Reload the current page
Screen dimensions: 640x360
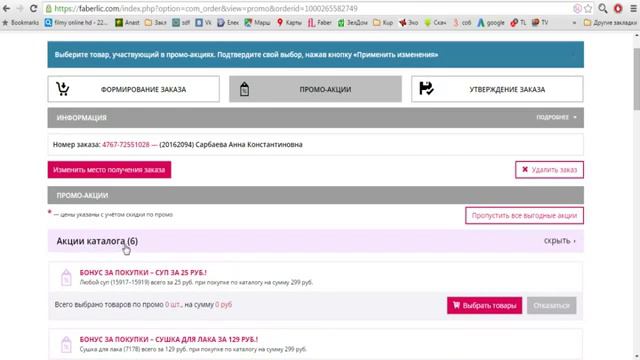coord(33,8)
